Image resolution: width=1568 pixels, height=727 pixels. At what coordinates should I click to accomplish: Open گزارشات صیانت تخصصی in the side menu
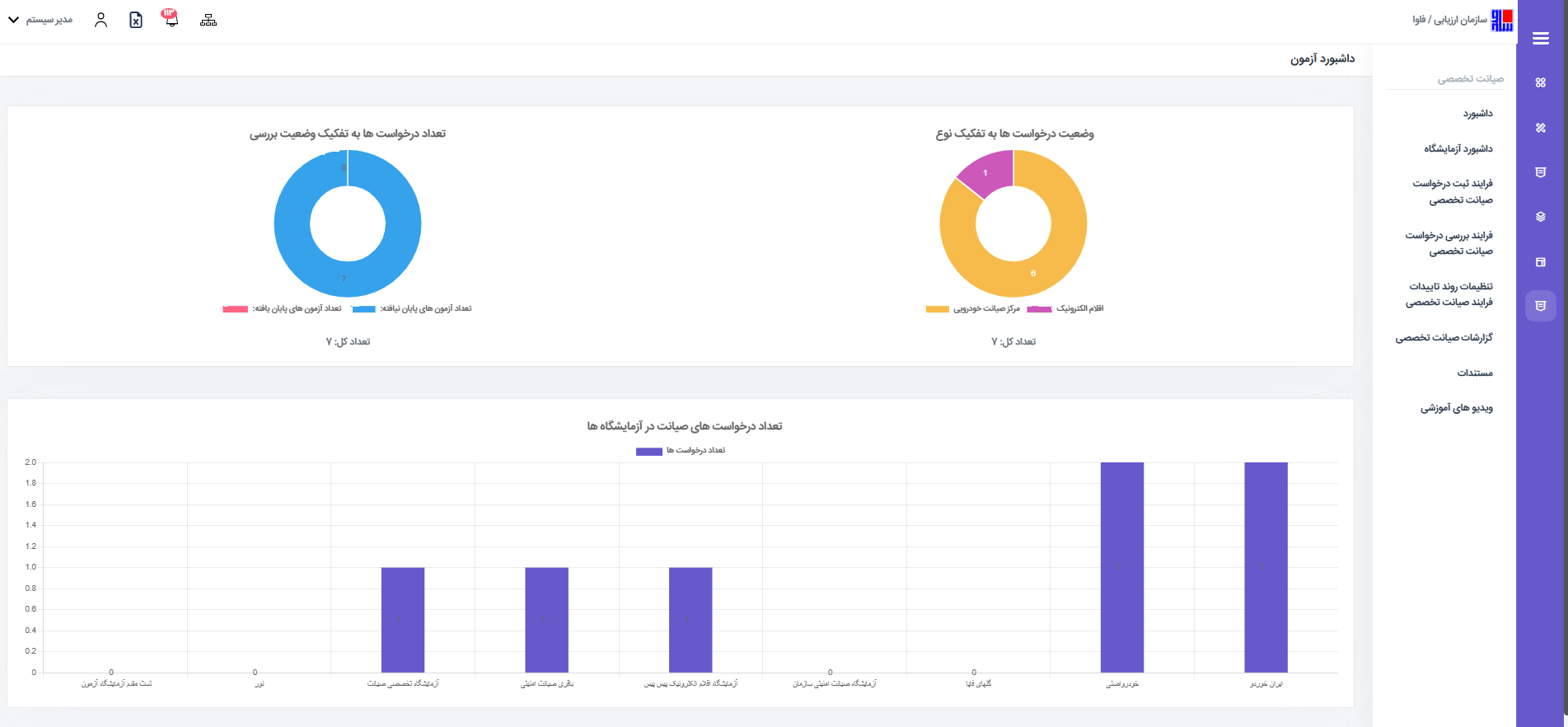[1444, 338]
